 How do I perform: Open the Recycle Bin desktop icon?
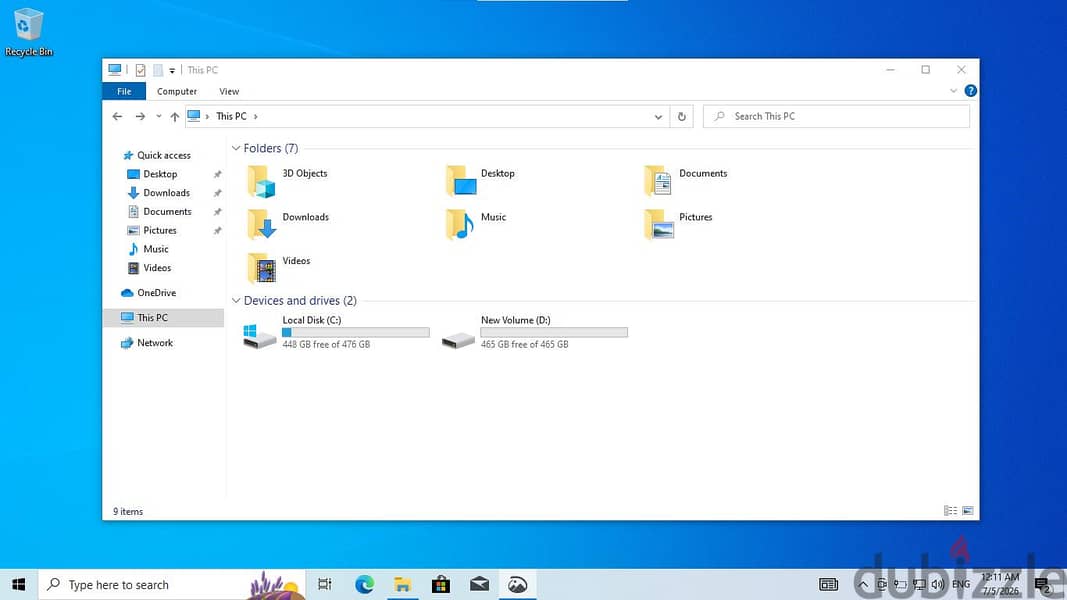[28, 32]
